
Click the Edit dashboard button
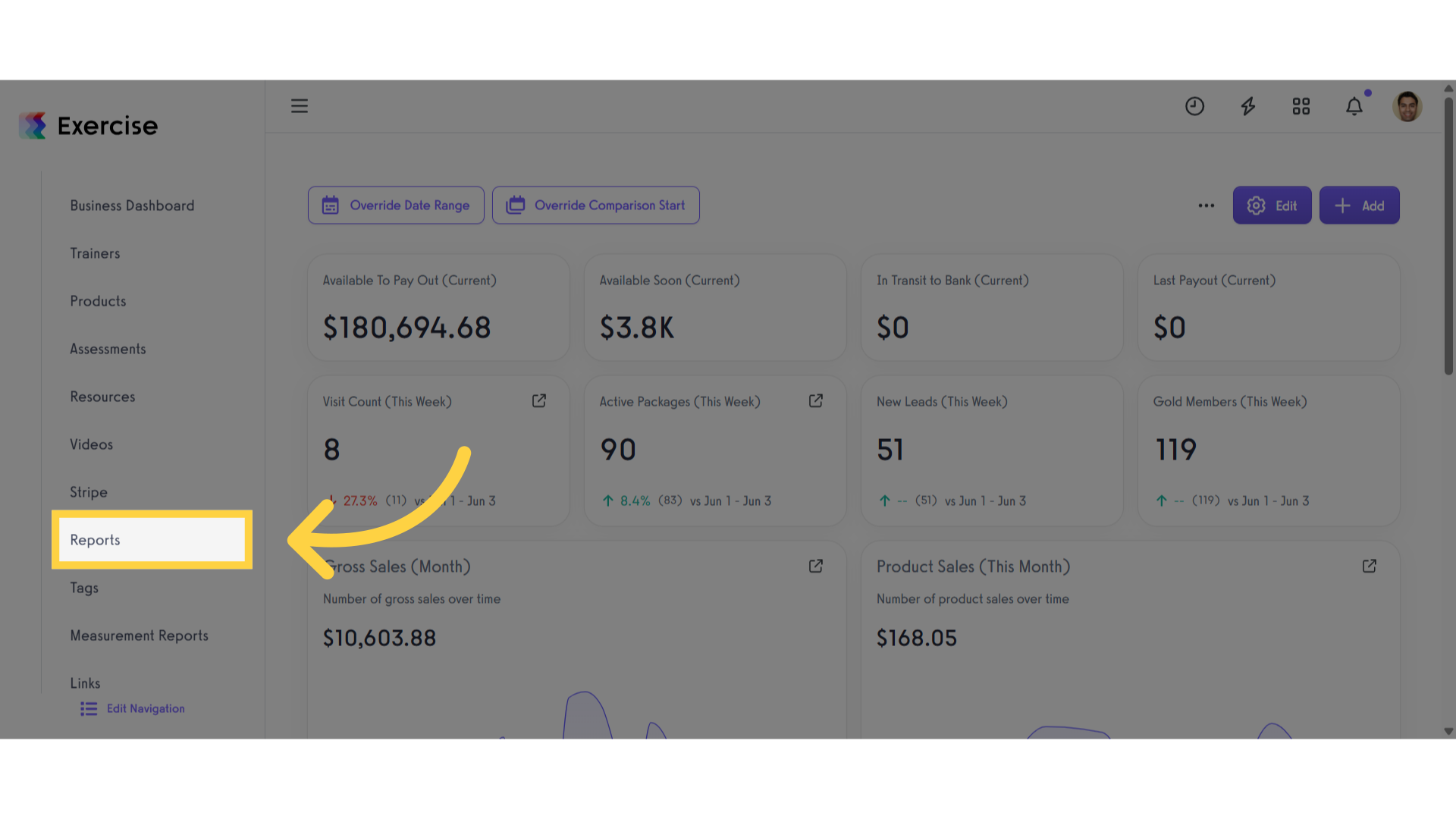(1272, 206)
